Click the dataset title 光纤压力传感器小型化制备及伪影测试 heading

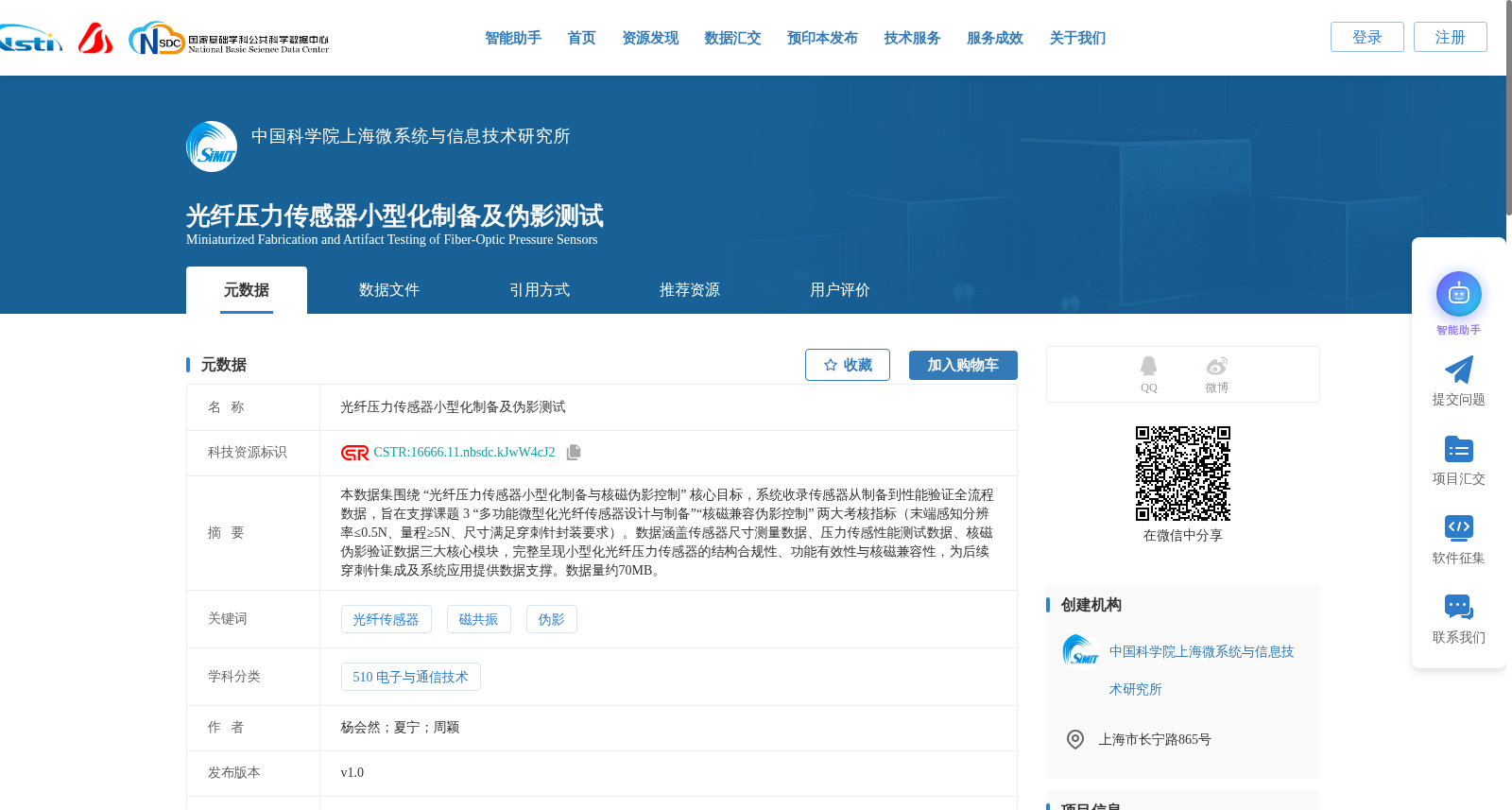394,215
